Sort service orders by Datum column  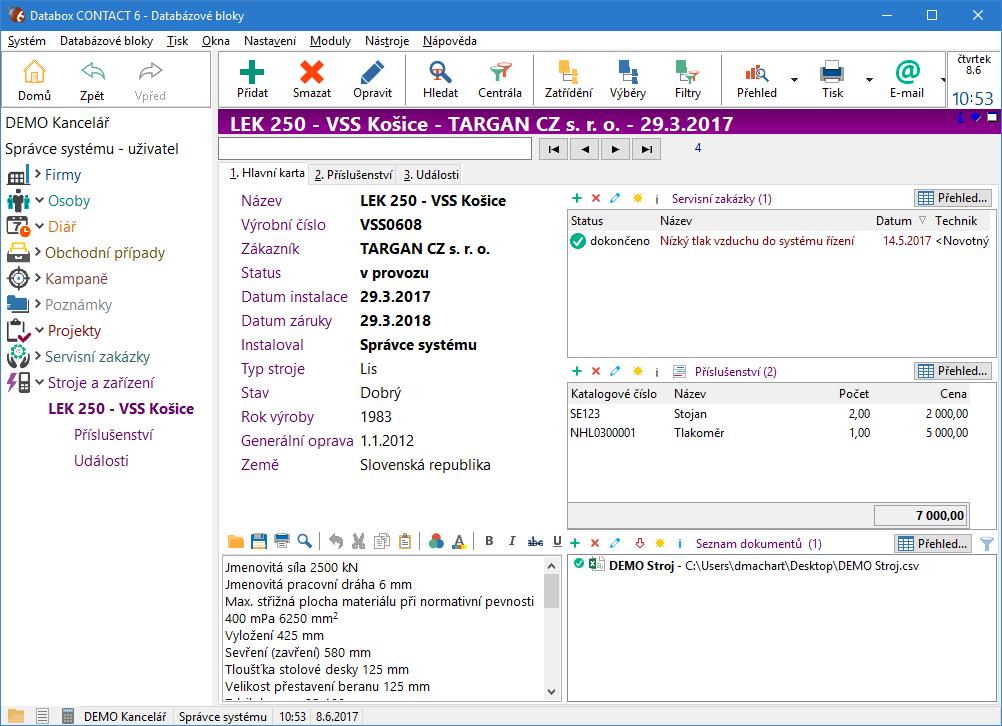tap(900, 220)
